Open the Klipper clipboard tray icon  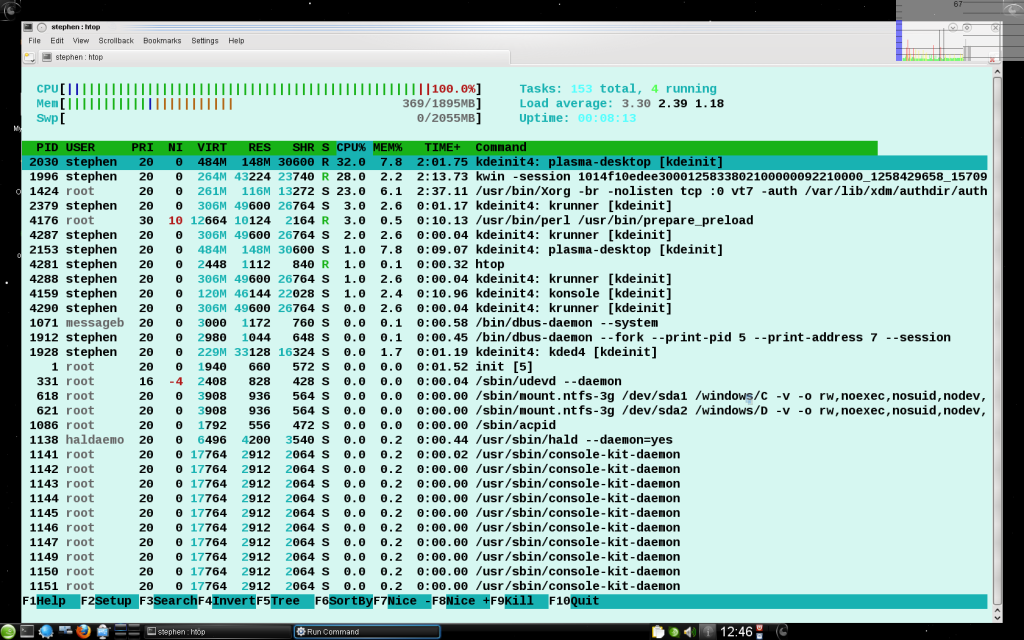click(x=658, y=632)
